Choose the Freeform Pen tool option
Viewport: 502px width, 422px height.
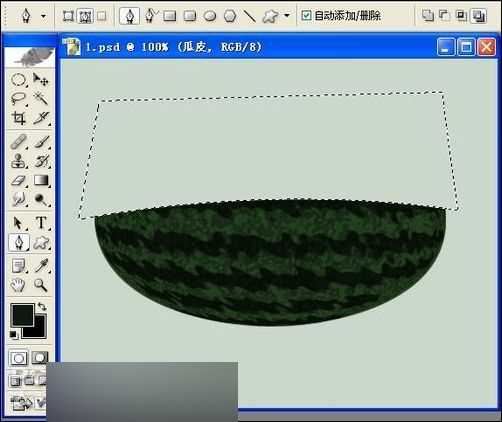pyautogui.click(x=151, y=16)
